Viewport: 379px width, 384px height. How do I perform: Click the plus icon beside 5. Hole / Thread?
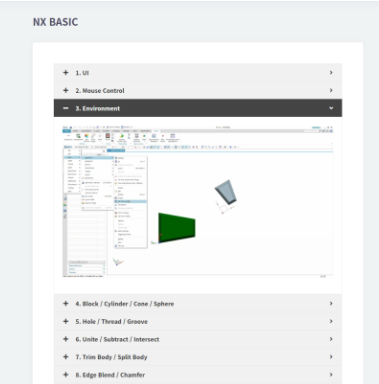point(66,321)
